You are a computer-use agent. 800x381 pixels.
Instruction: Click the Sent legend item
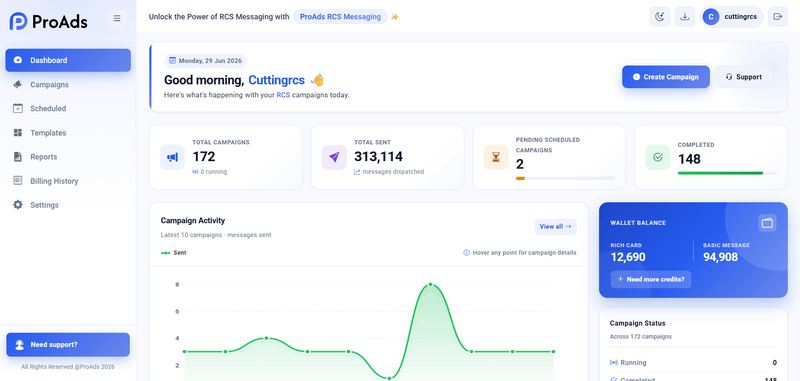coord(173,253)
